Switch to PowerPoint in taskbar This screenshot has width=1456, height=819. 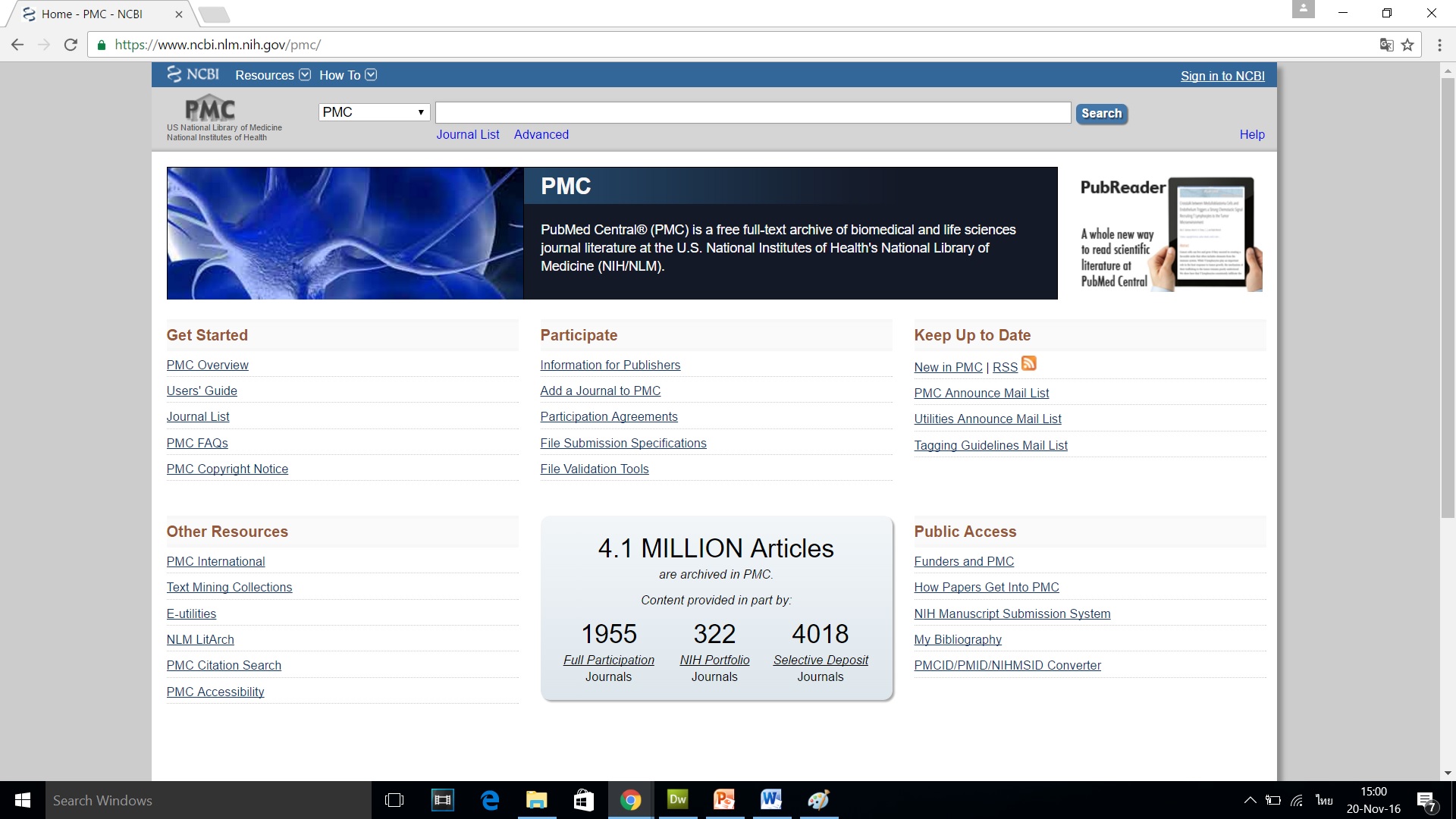pyautogui.click(x=725, y=800)
